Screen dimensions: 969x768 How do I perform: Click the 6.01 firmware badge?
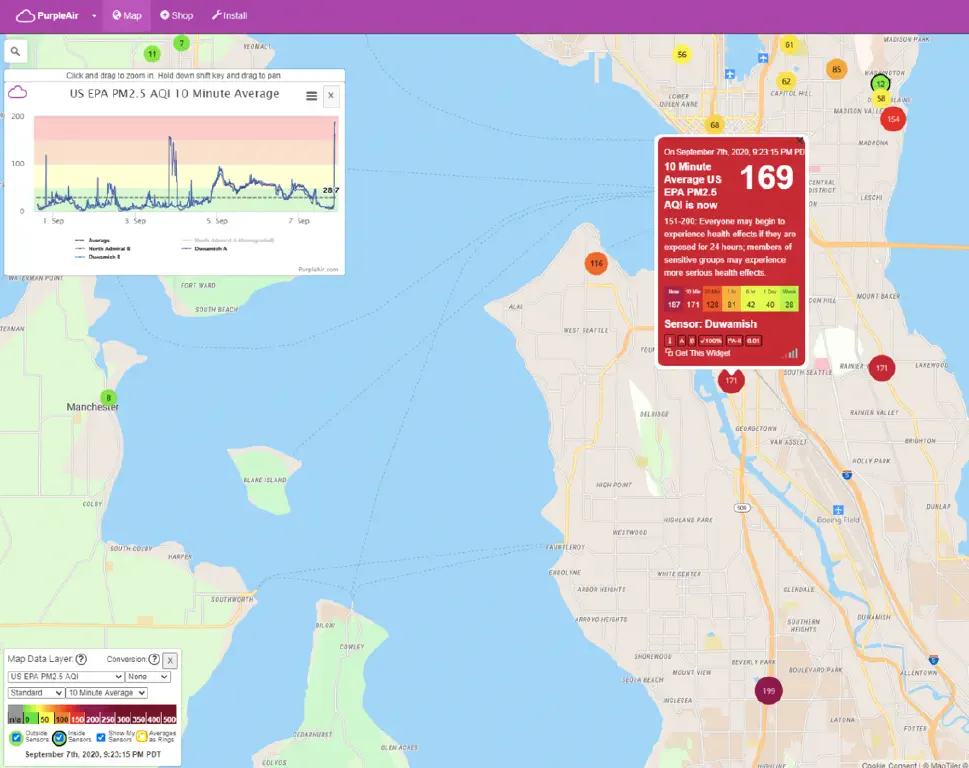click(753, 340)
